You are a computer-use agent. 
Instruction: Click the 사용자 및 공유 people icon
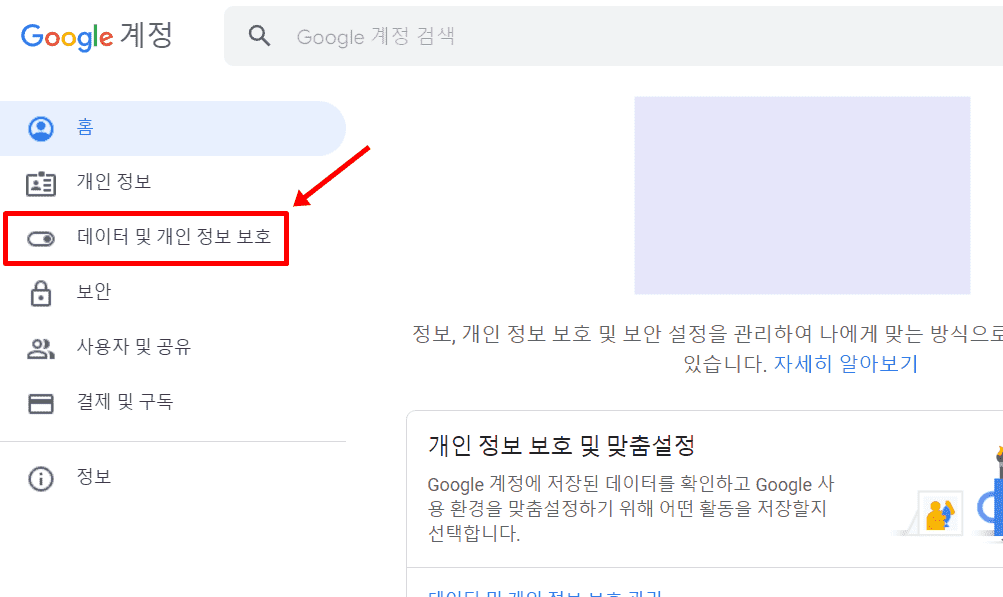click(41, 349)
